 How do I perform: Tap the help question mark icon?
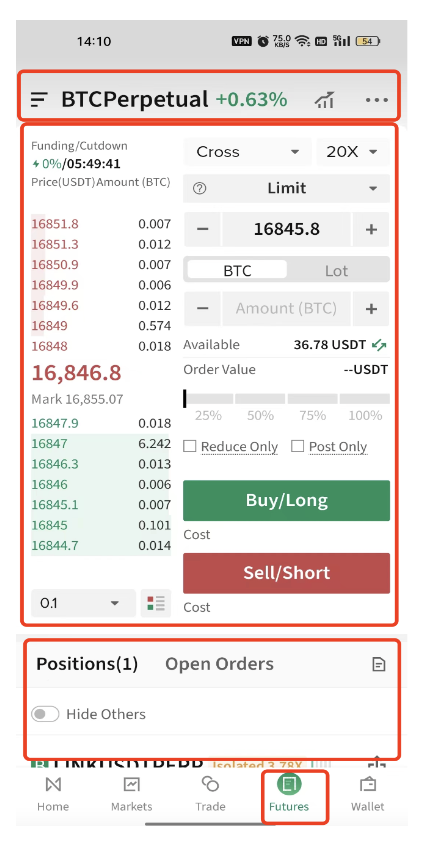tap(200, 188)
